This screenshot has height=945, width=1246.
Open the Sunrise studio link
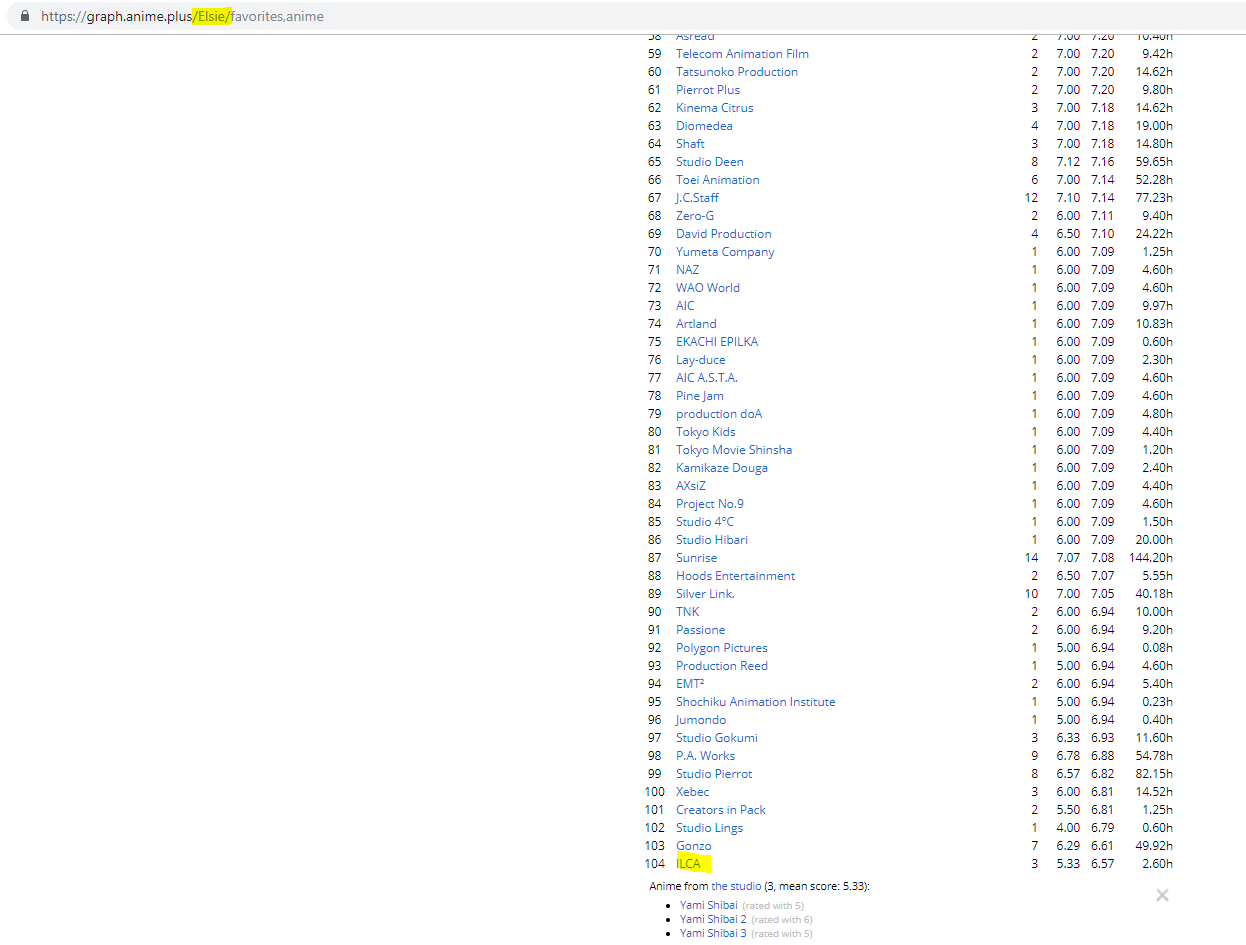pos(696,558)
